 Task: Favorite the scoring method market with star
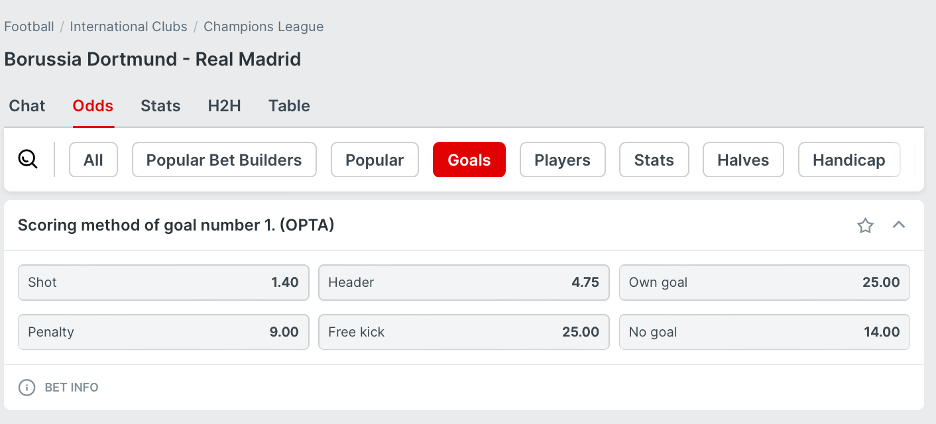point(865,225)
